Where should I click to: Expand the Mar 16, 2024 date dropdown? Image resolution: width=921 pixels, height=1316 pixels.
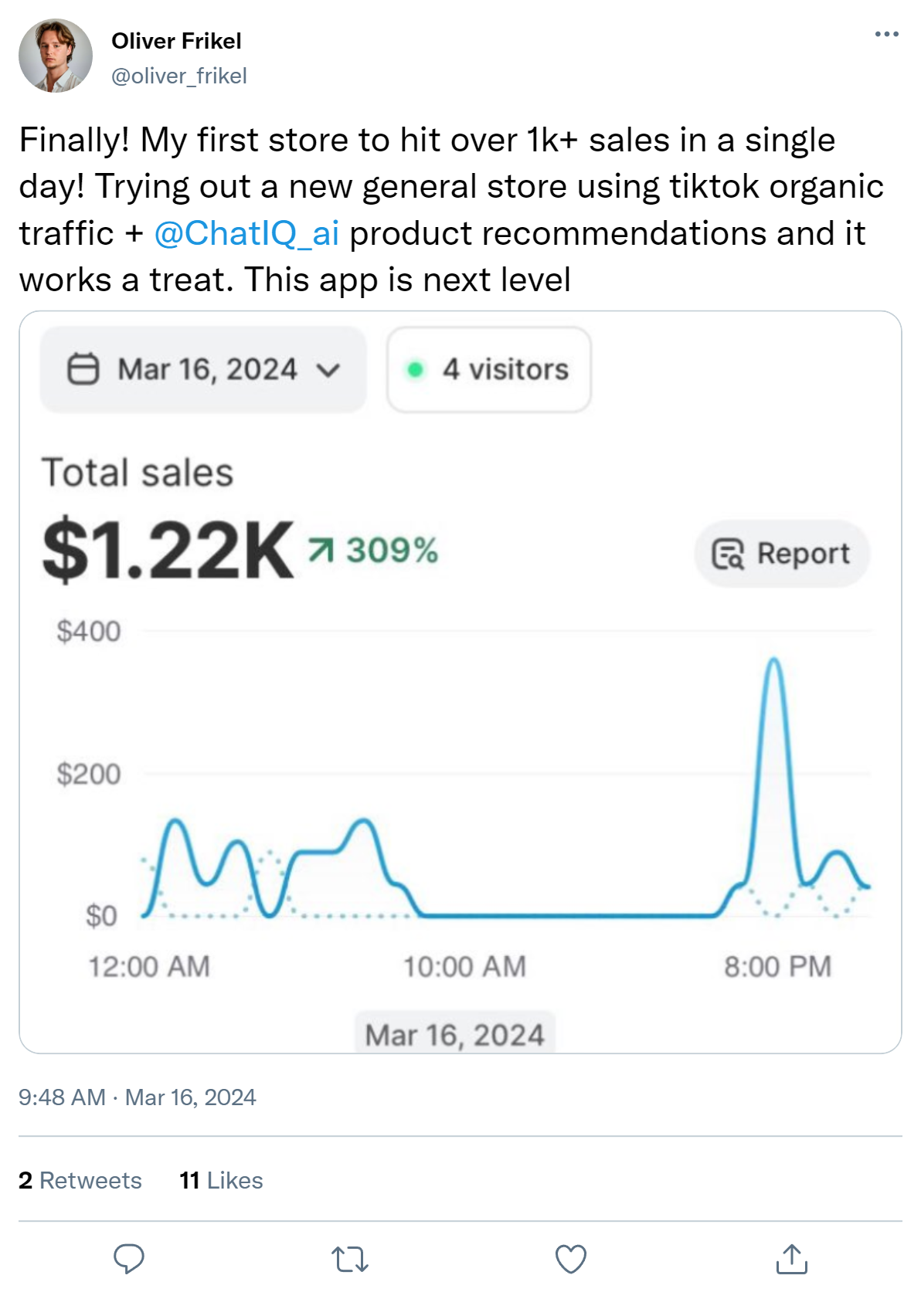coord(202,369)
